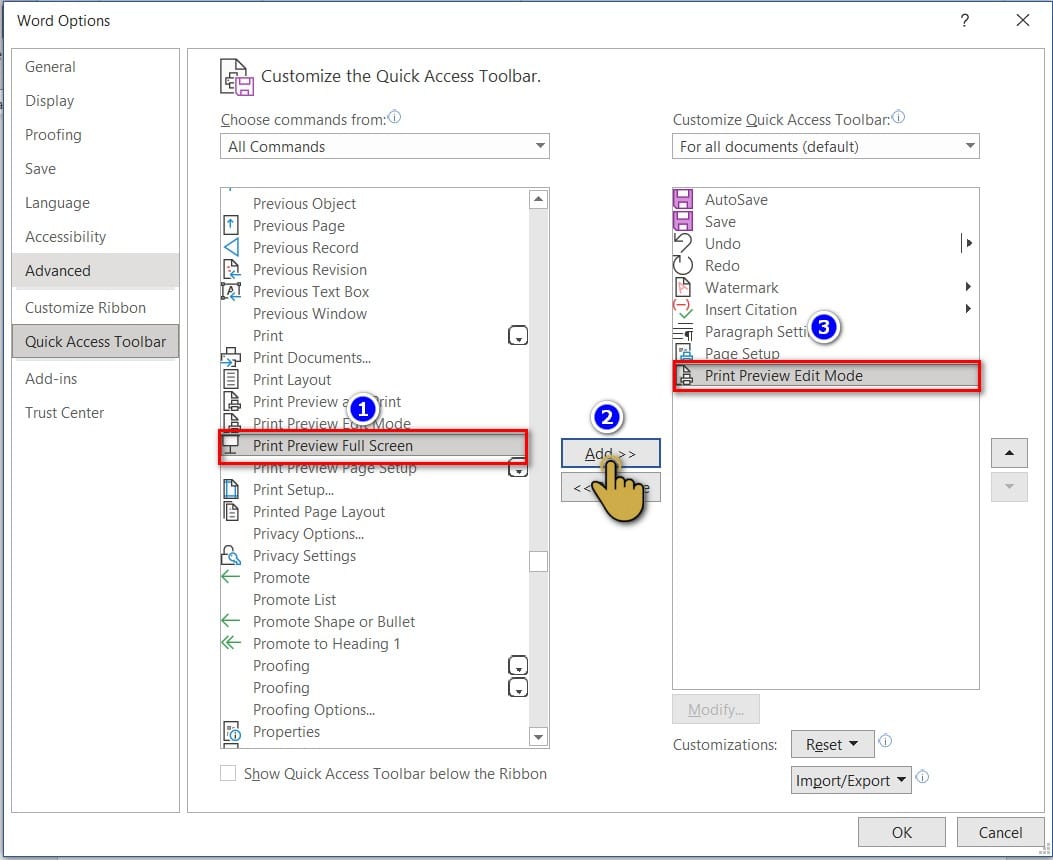This screenshot has width=1053, height=860.
Task: Open the Choose commands from dropdown
Action: [385, 146]
